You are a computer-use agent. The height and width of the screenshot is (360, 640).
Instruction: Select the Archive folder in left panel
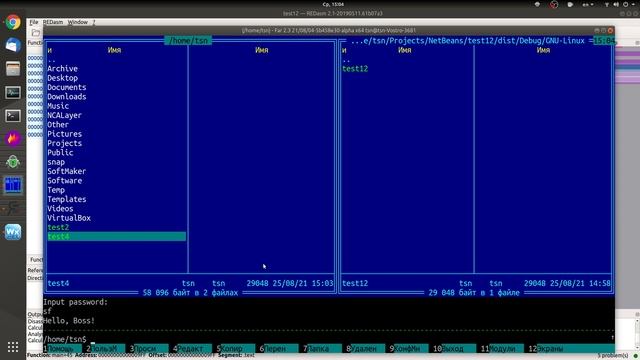(x=62, y=69)
